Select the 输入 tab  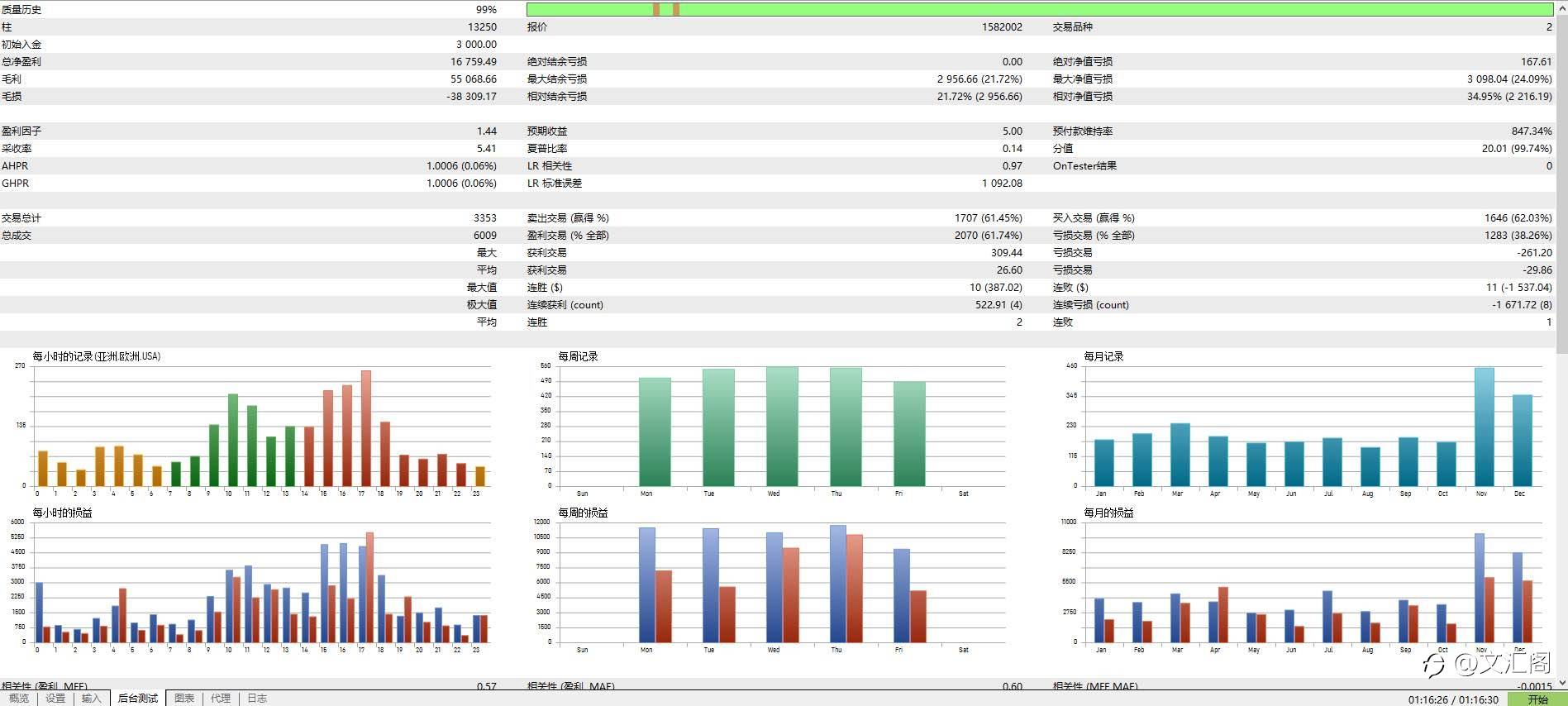[x=91, y=699]
